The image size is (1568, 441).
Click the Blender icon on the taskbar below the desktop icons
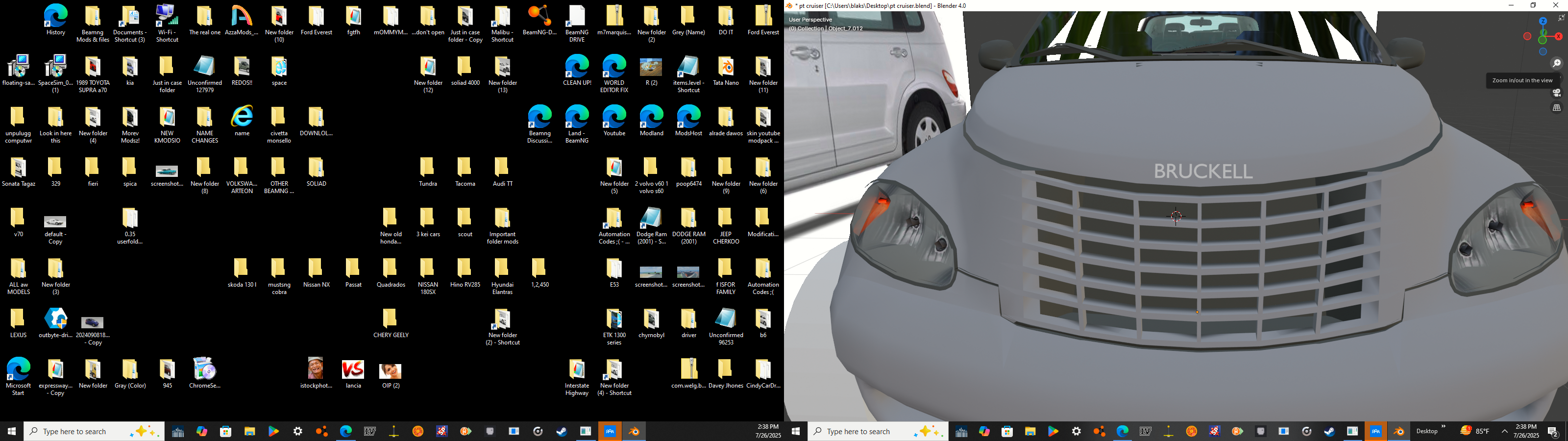pos(634,432)
